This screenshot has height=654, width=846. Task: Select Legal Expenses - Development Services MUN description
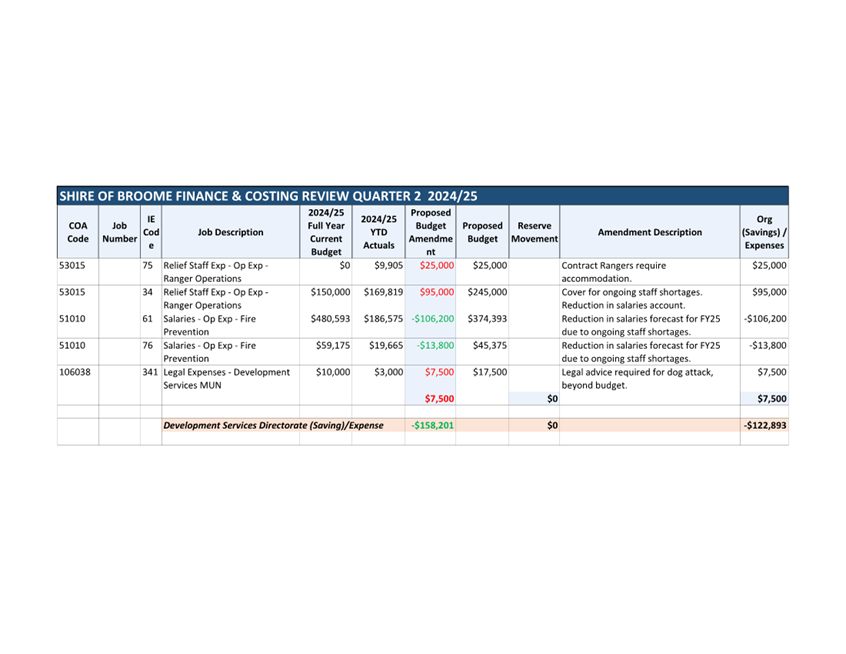tap(227, 378)
